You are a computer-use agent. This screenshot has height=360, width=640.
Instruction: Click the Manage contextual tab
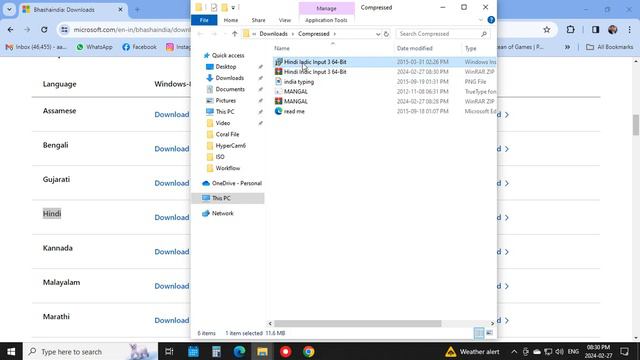coord(327,8)
